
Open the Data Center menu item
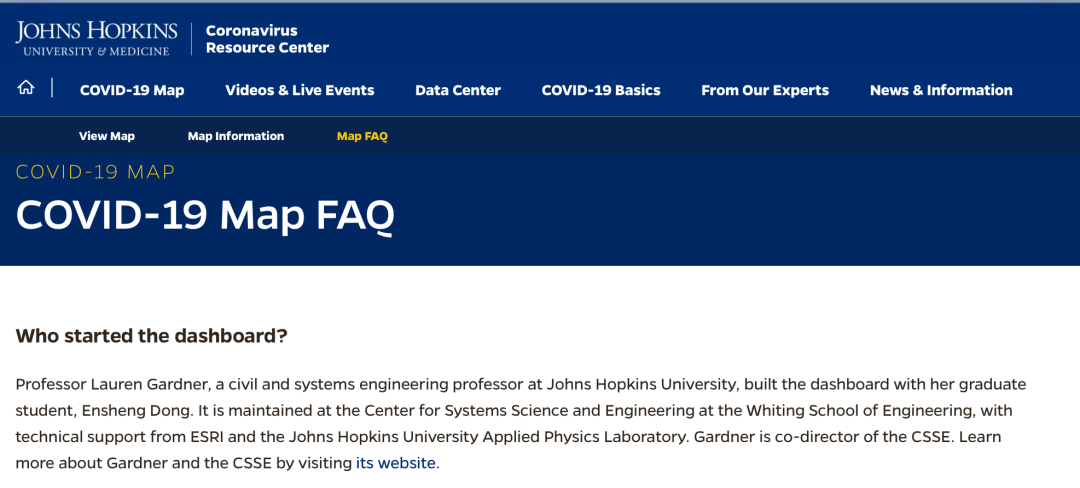[458, 90]
